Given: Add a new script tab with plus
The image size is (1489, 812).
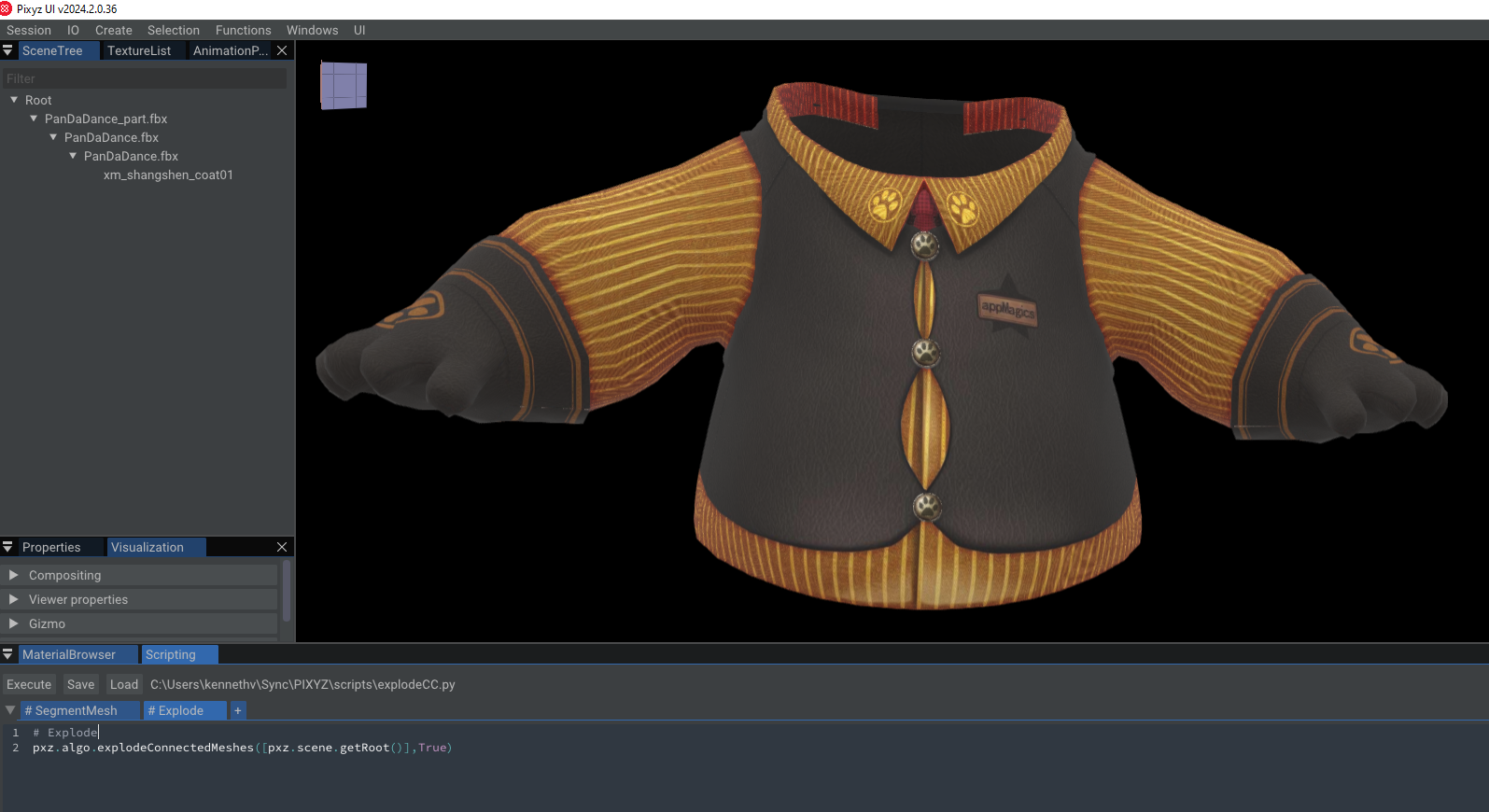Looking at the screenshot, I should [238, 711].
